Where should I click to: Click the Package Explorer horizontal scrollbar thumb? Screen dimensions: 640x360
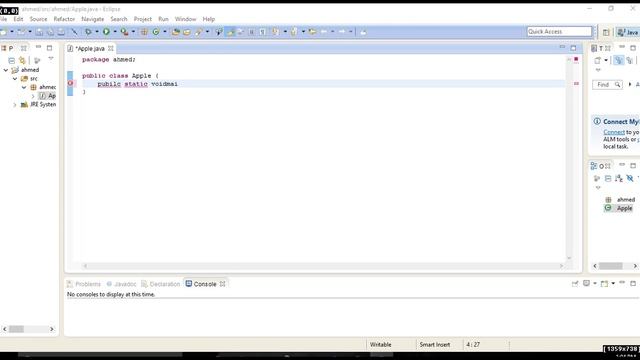[16, 329]
